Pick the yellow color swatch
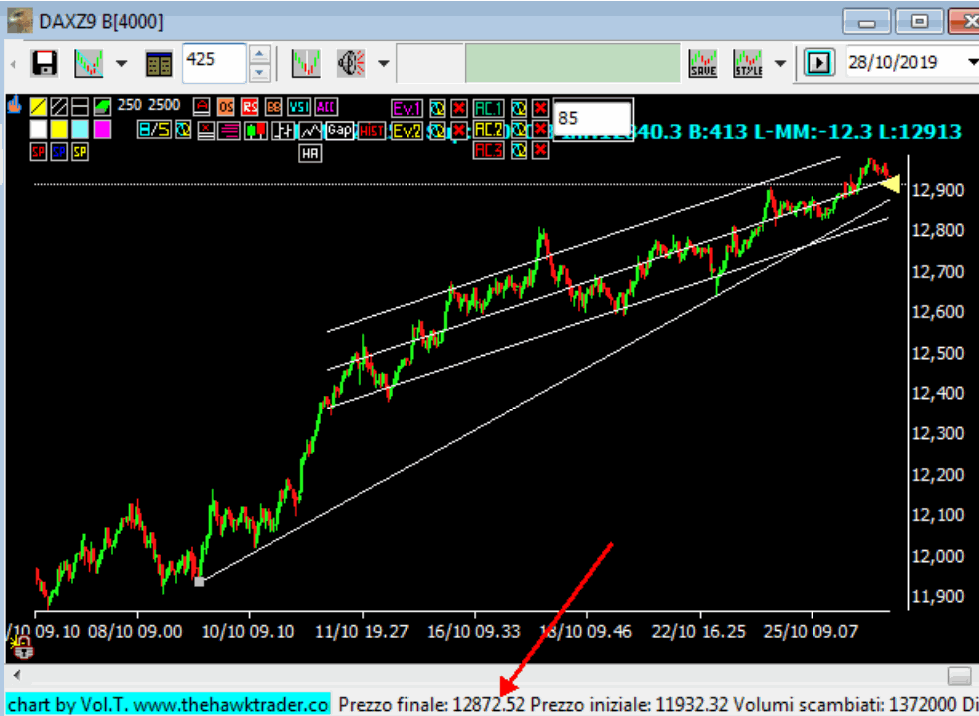The image size is (979, 716). (59, 129)
